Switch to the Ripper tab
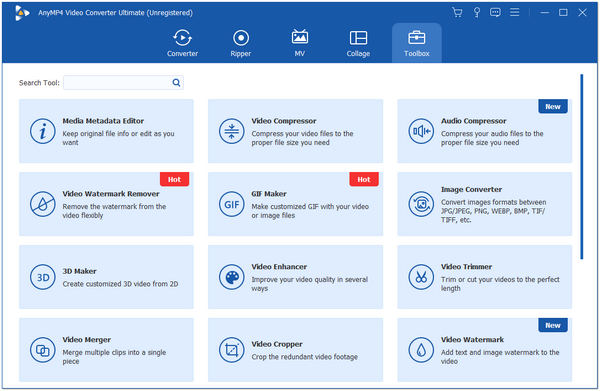The image size is (600, 391). tap(241, 43)
